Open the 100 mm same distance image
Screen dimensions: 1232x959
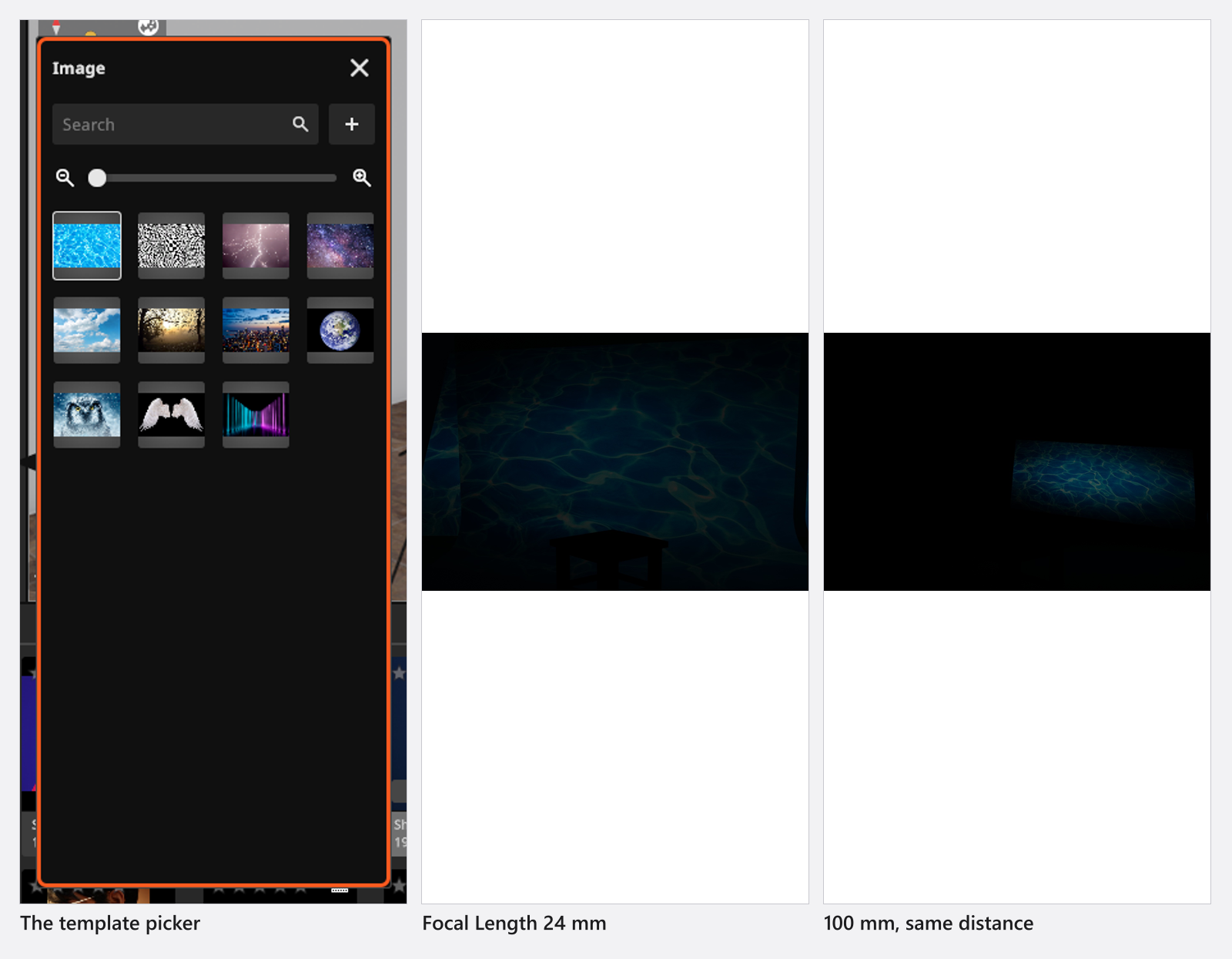1017,461
